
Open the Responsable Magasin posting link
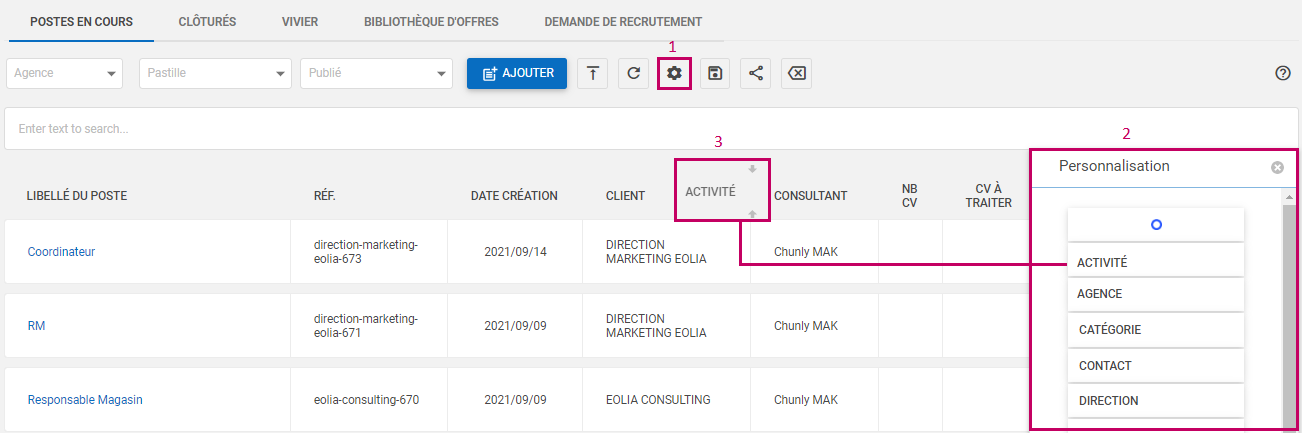(x=85, y=400)
